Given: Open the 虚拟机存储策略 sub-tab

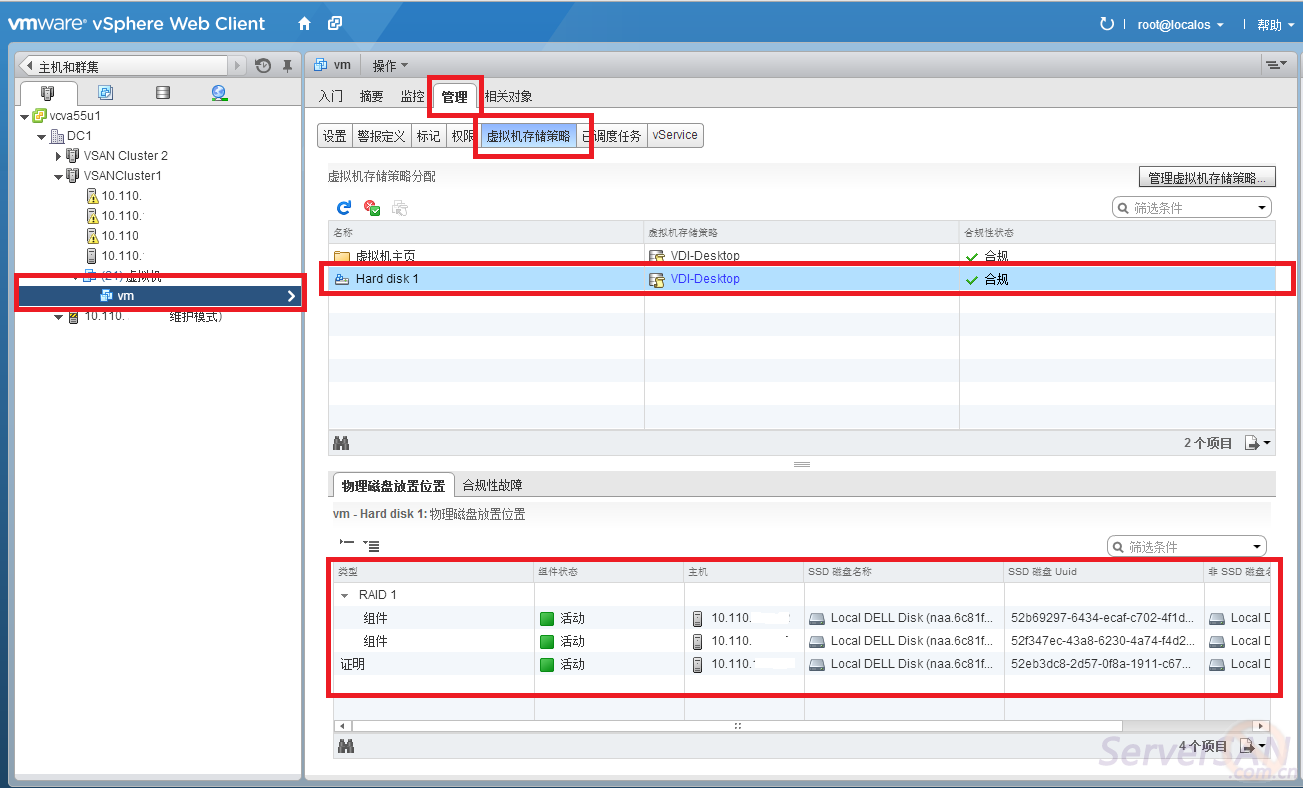Looking at the screenshot, I should pos(528,136).
